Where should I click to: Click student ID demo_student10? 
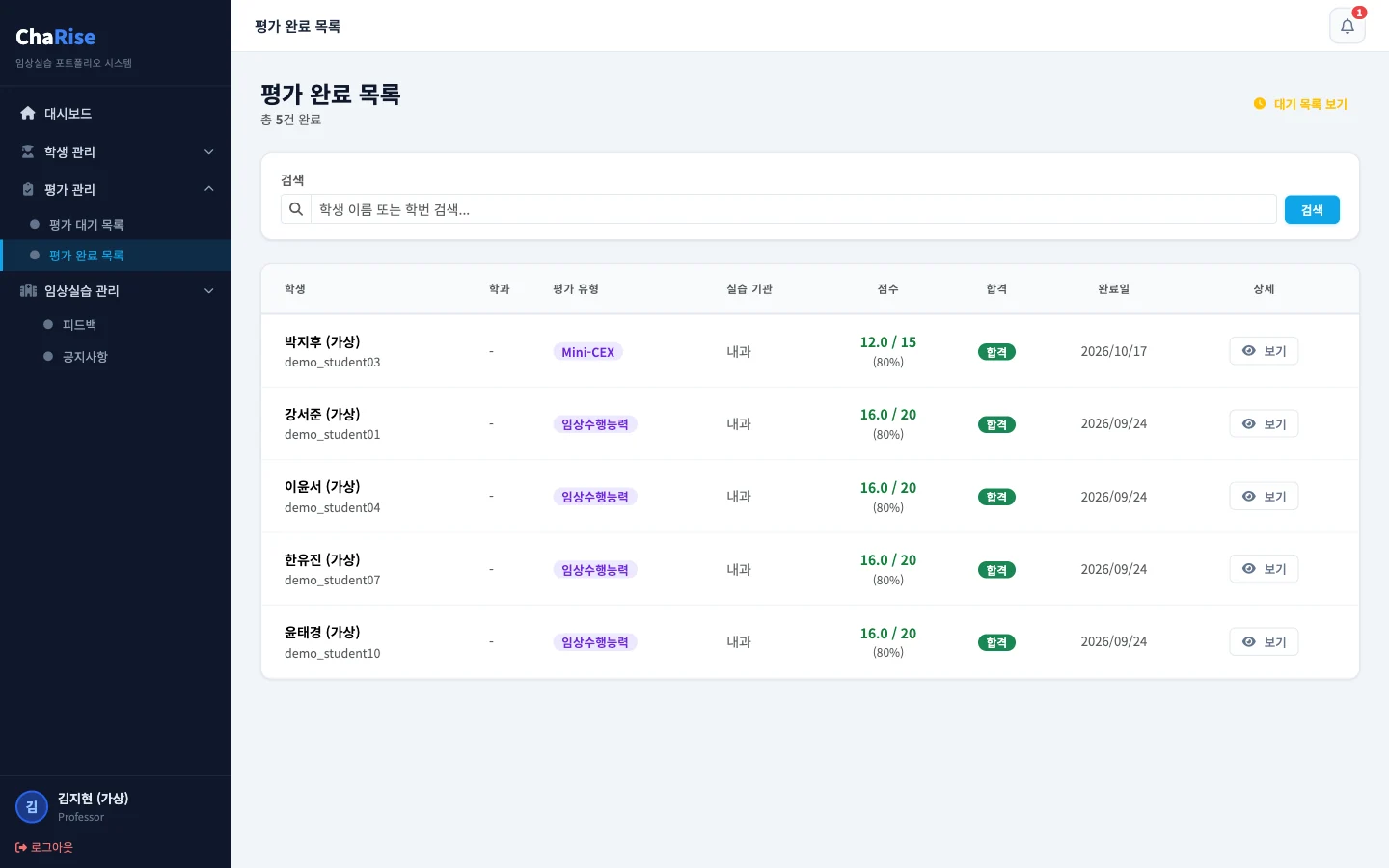(x=333, y=654)
